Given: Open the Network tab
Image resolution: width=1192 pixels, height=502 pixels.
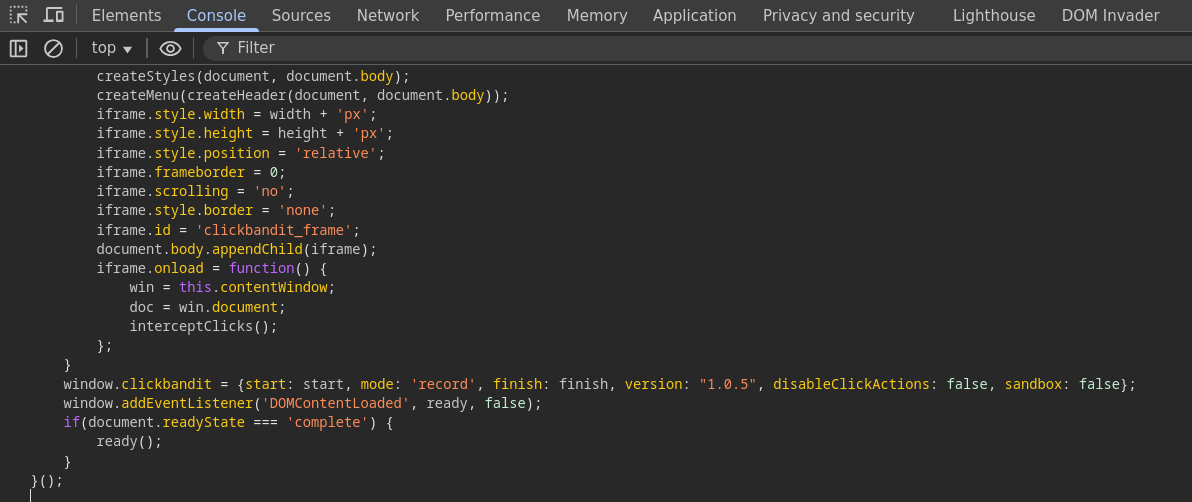Looking at the screenshot, I should 388,15.
